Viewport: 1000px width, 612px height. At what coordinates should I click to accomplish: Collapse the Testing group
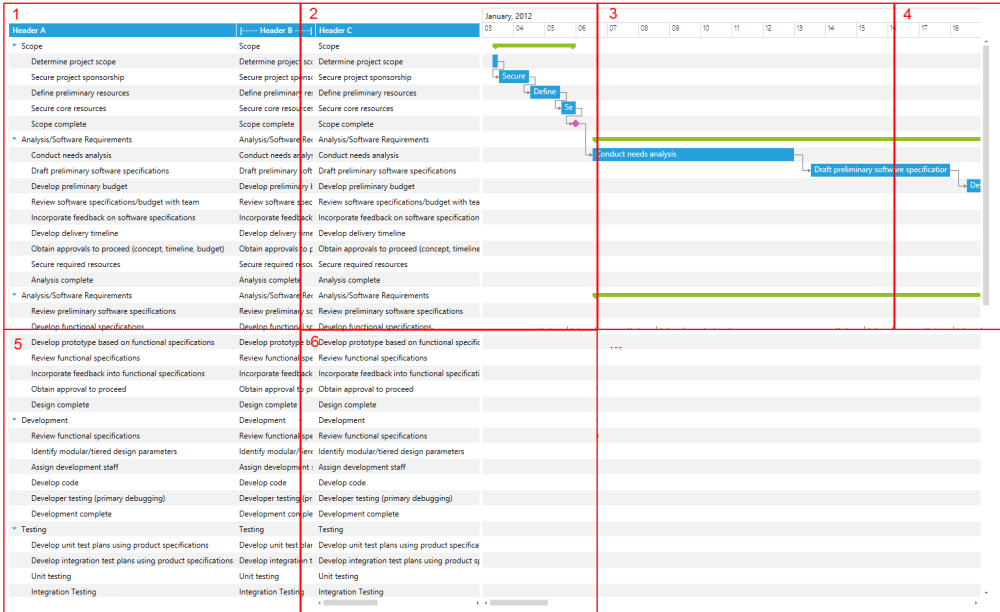pyautogui.click(x=13, y=529)
